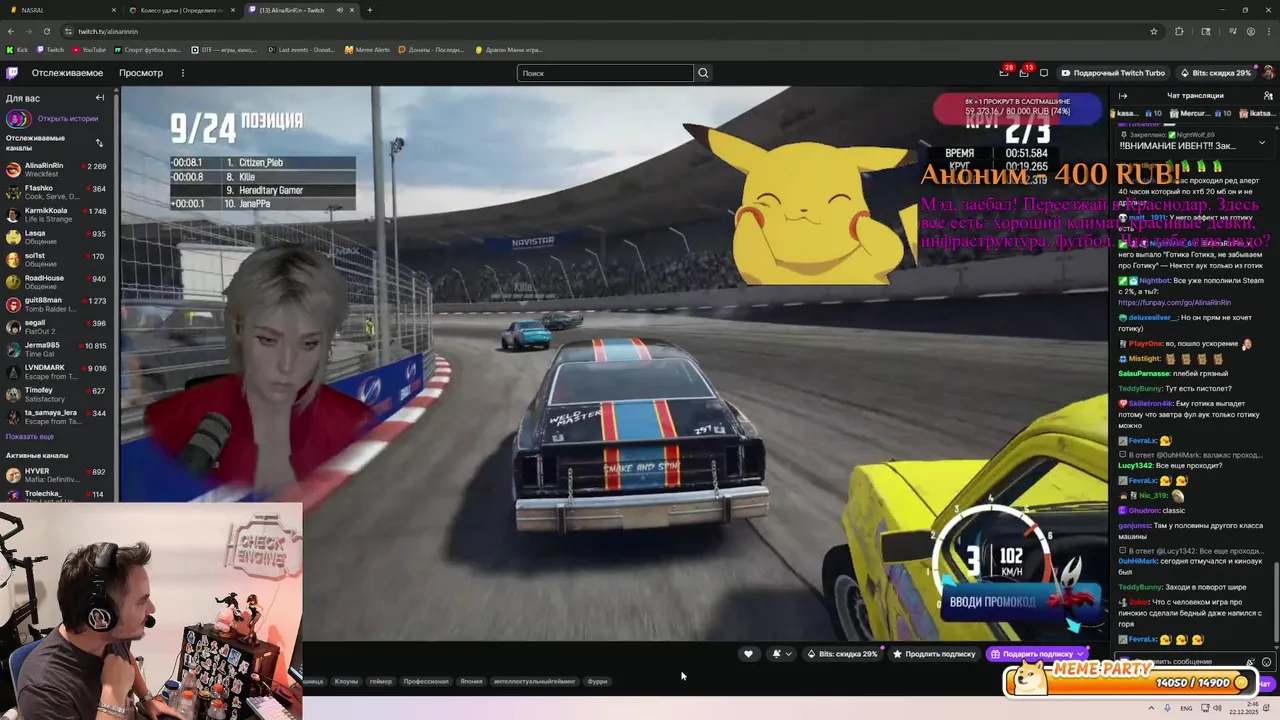This screenshot has height=720, width=1280.
Task: Open the LVNDMARK channel in the sidebar
Action: click(x=57, y=371)
